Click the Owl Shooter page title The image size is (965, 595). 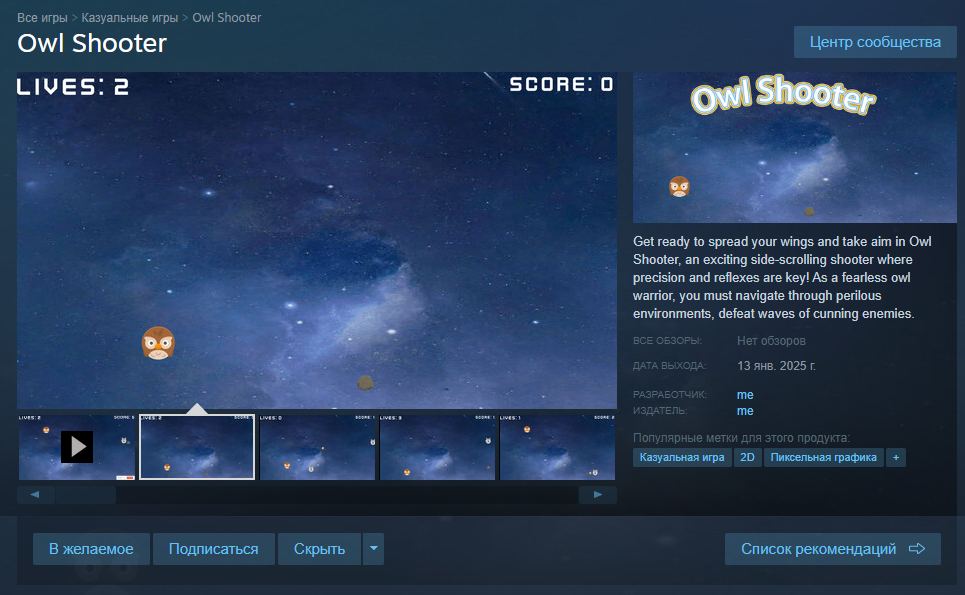point(92,43)
